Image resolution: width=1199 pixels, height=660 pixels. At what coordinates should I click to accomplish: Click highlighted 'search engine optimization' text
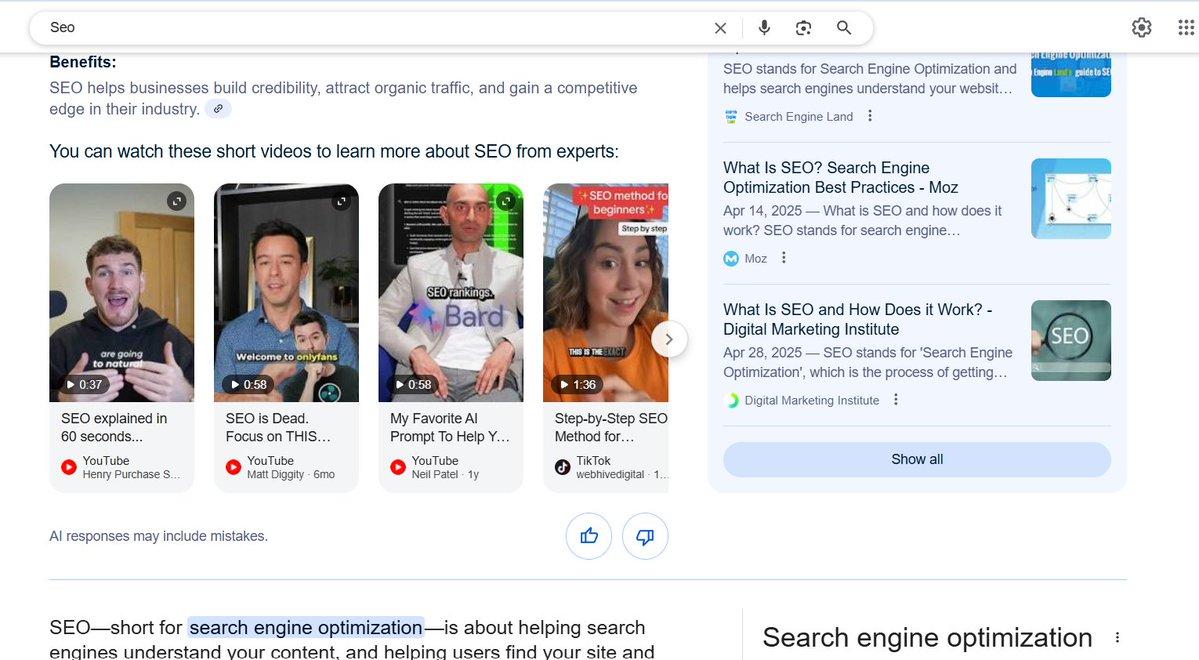pyautogui.click(x=306, y=628)
